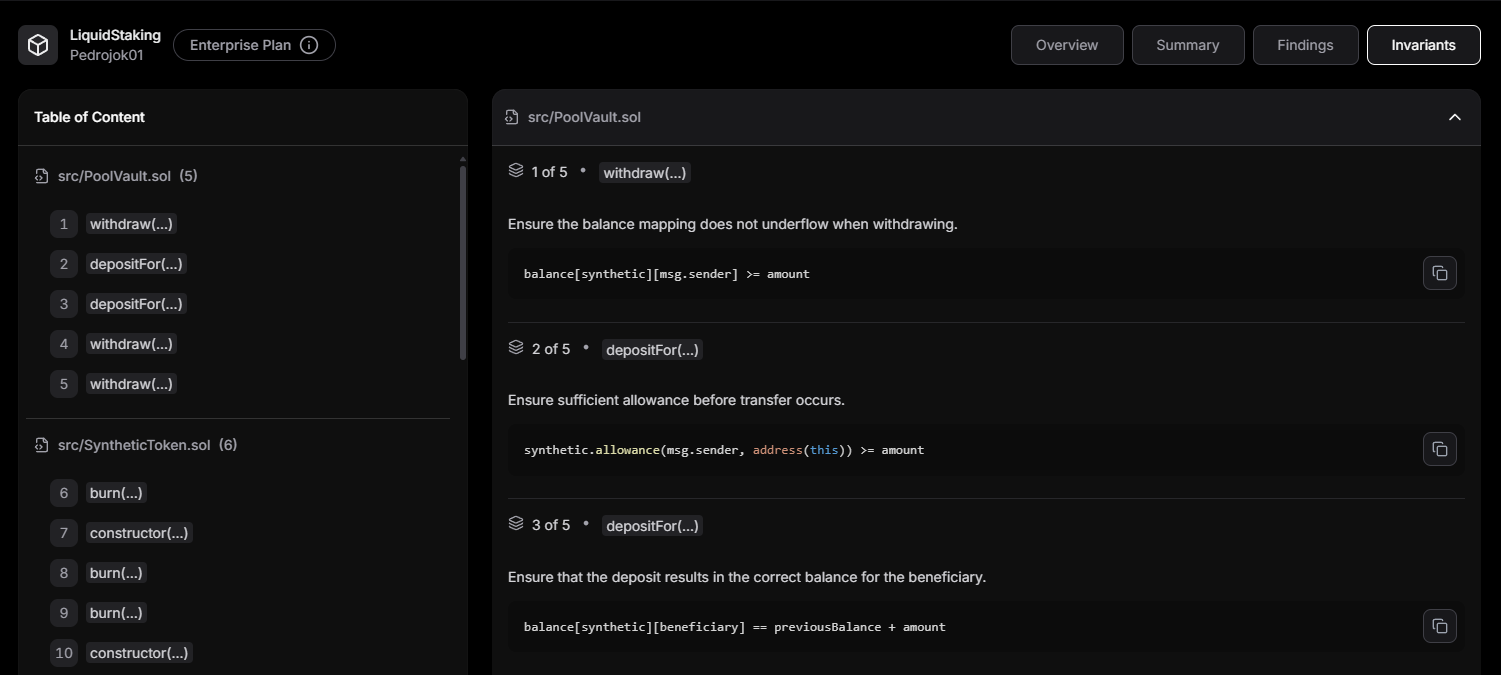This screenshot has height=675, width=1501.
Task: Select item 10 constructor(...) in table of content
Action: click(139, 653)
